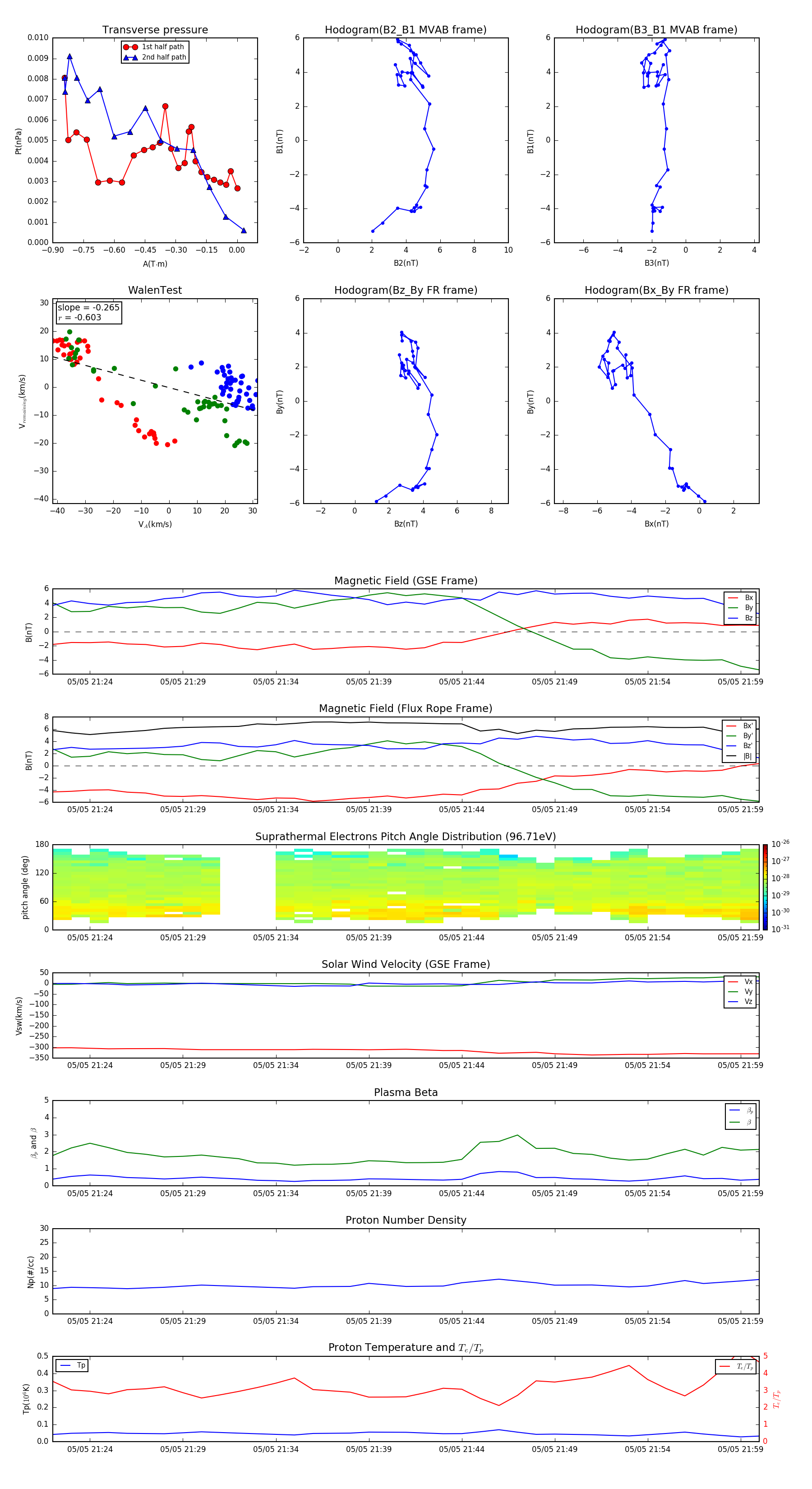The width and height of the screenshot is (812, 1489).
Task: Click the "Magnetic Field (GSE Frame)" title
Action: click(x=406, y=581)
